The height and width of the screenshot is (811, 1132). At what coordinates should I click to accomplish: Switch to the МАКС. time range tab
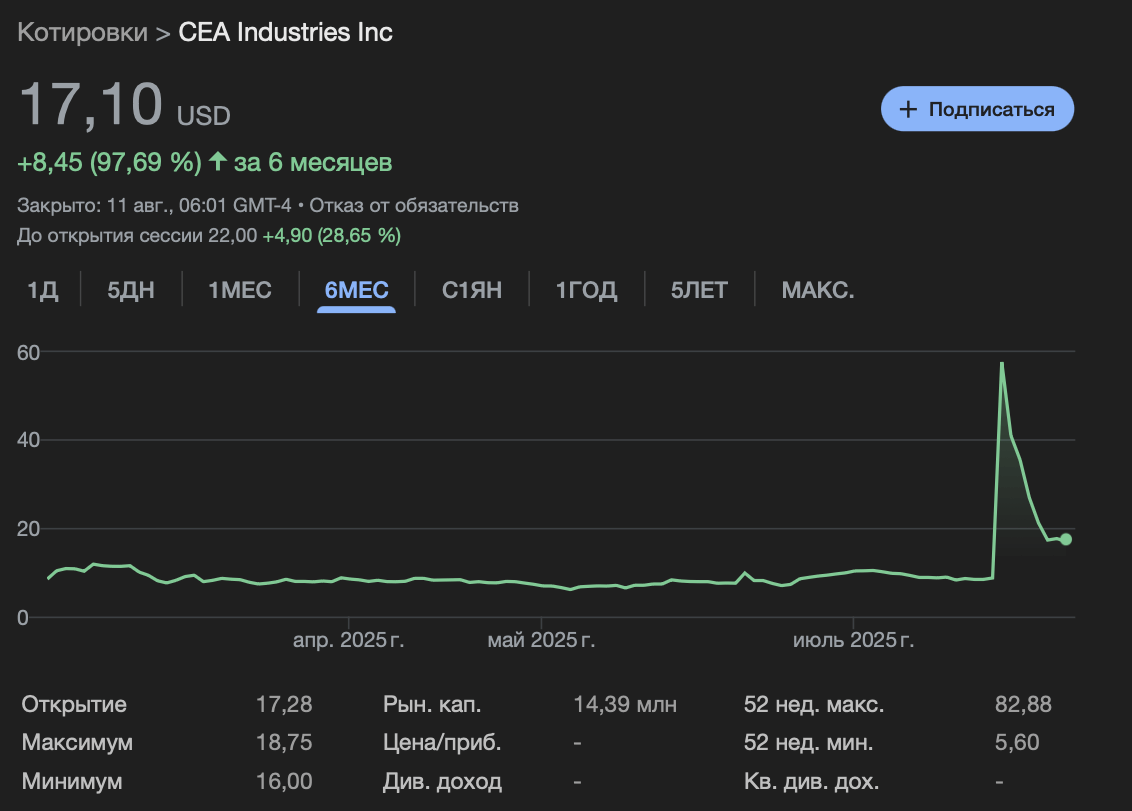[x=818, y=290]
